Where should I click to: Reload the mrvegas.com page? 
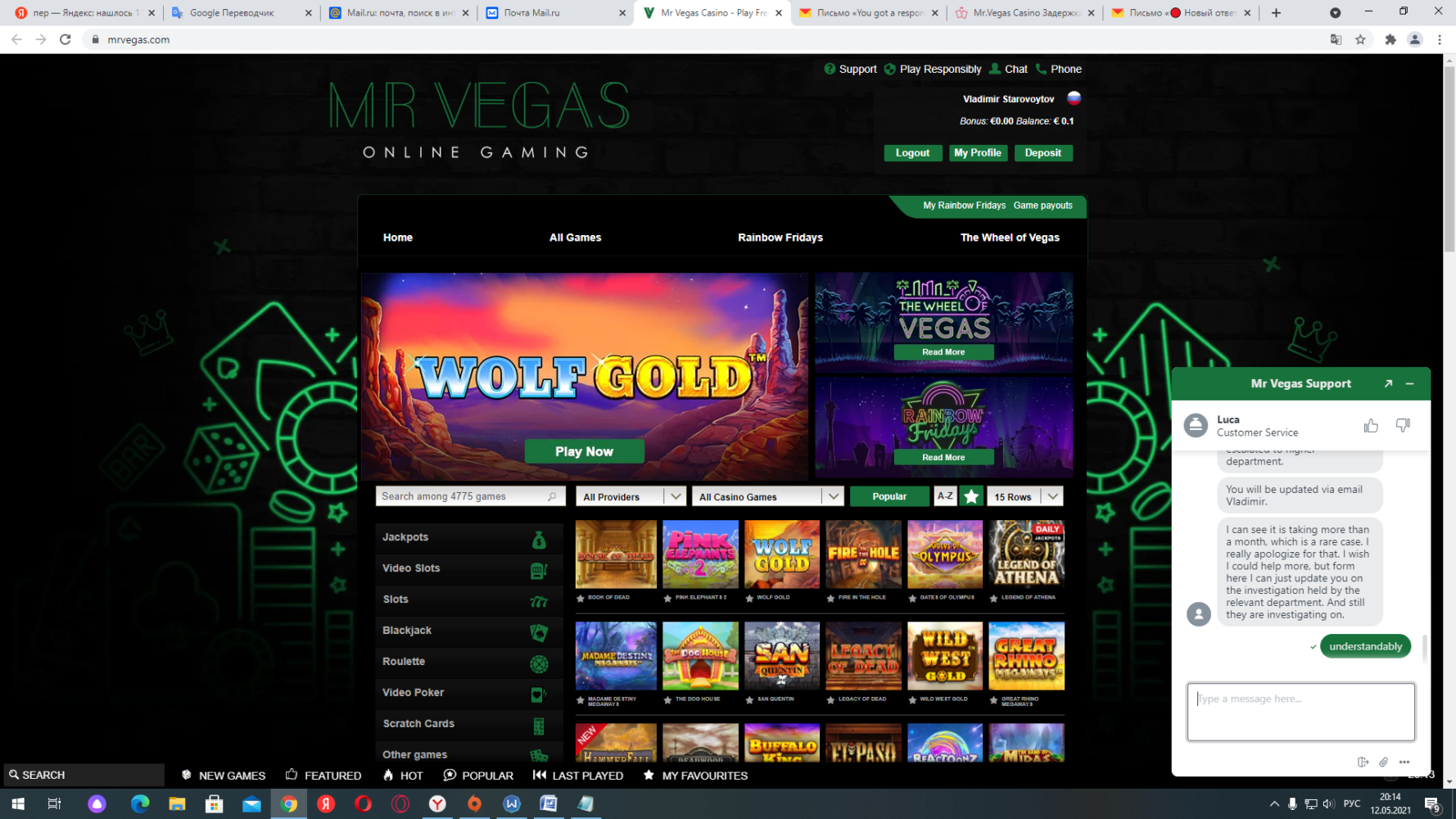(66, 39)
